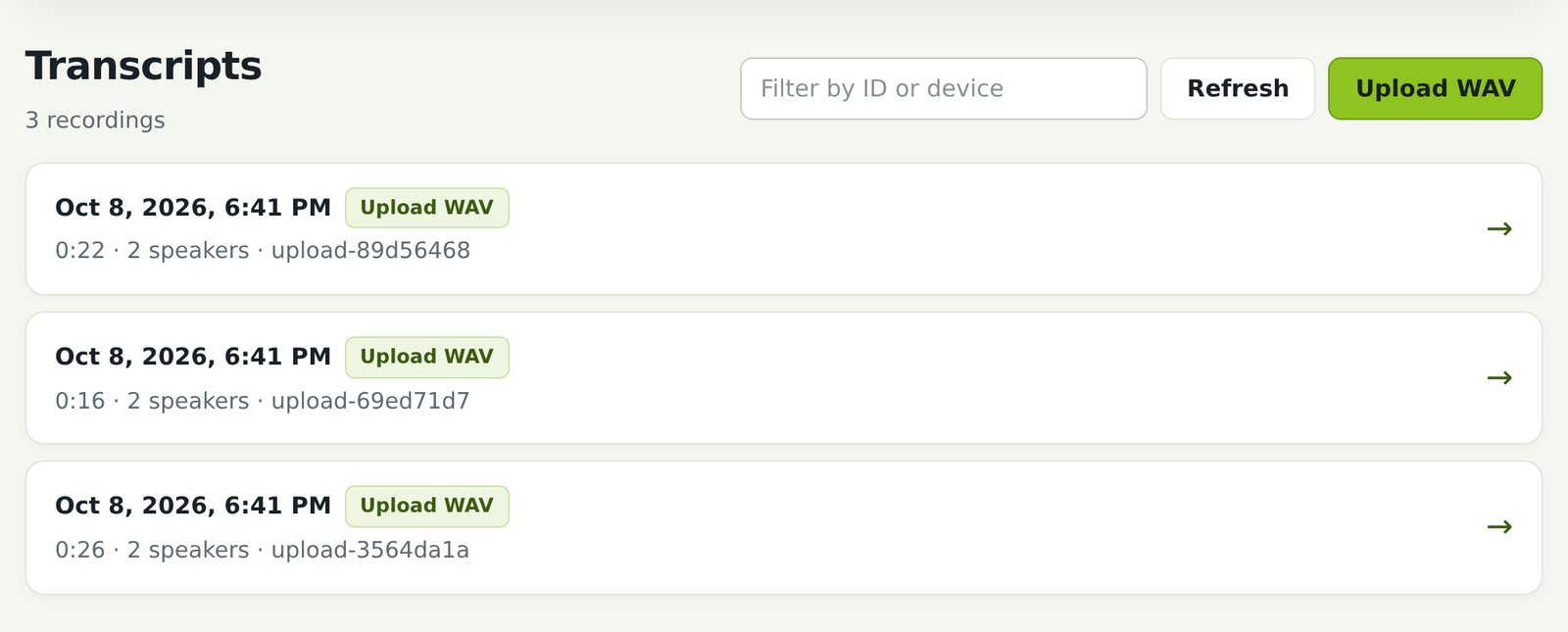Open arrow icon for recording upload-3564da1a
Screen dimensions: 1568x632
(x=1499, y=527)
